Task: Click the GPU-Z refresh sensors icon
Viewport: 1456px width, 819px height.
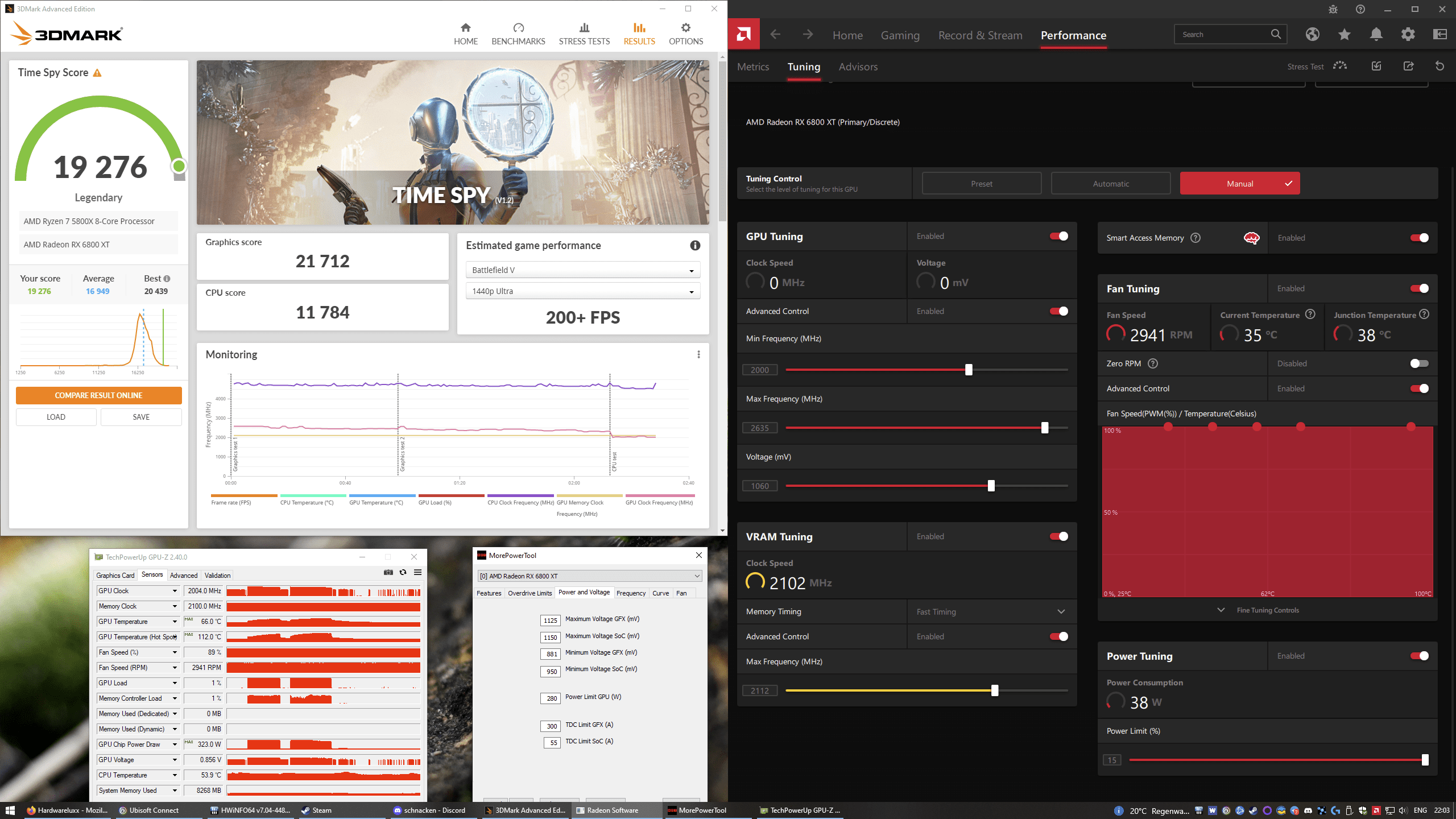Action: (403, 572)
